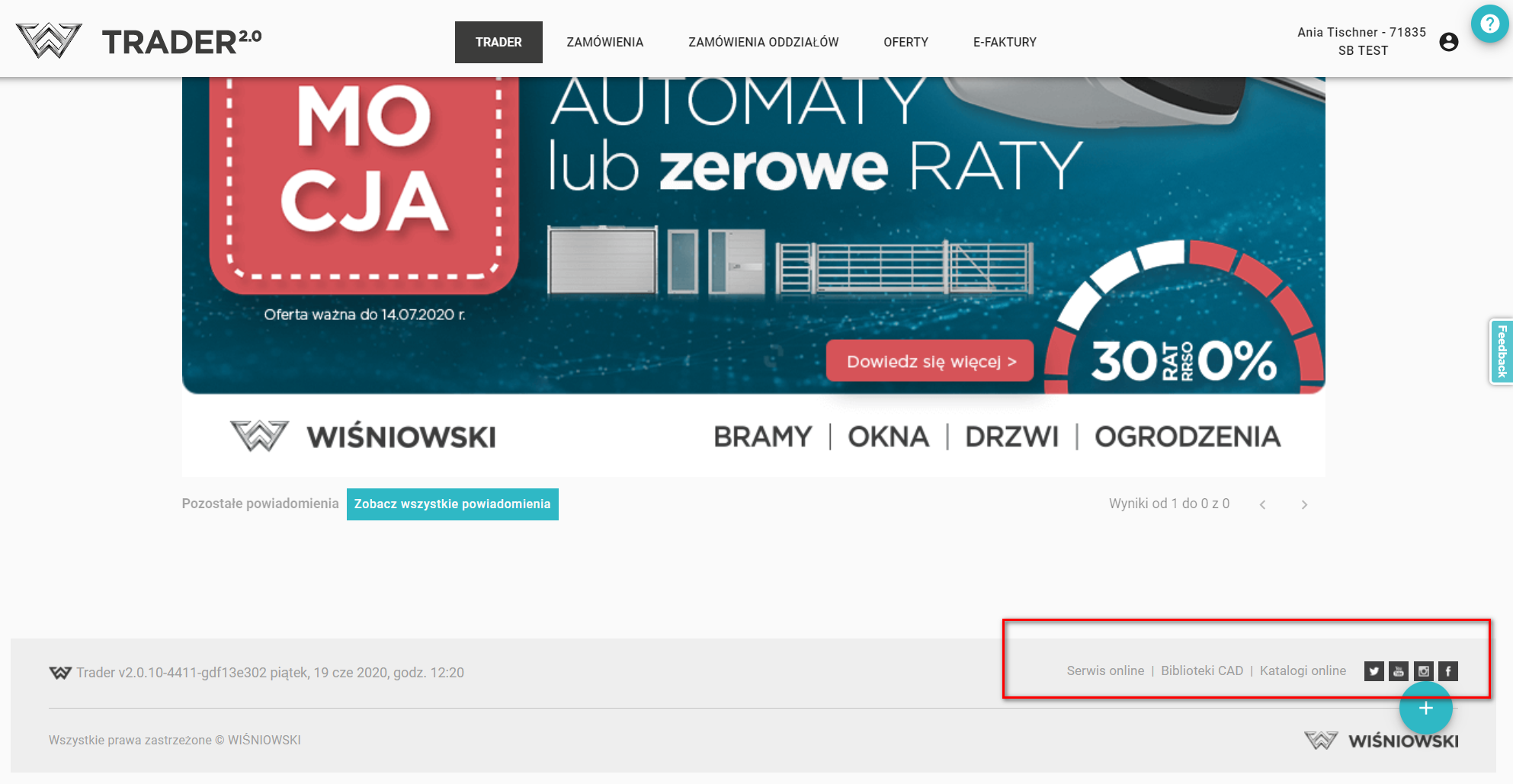Open the Instagram icon in the footer
Image resolution: width=1513 pixels, height=784 pixels.
click(x=1423, y=671)
